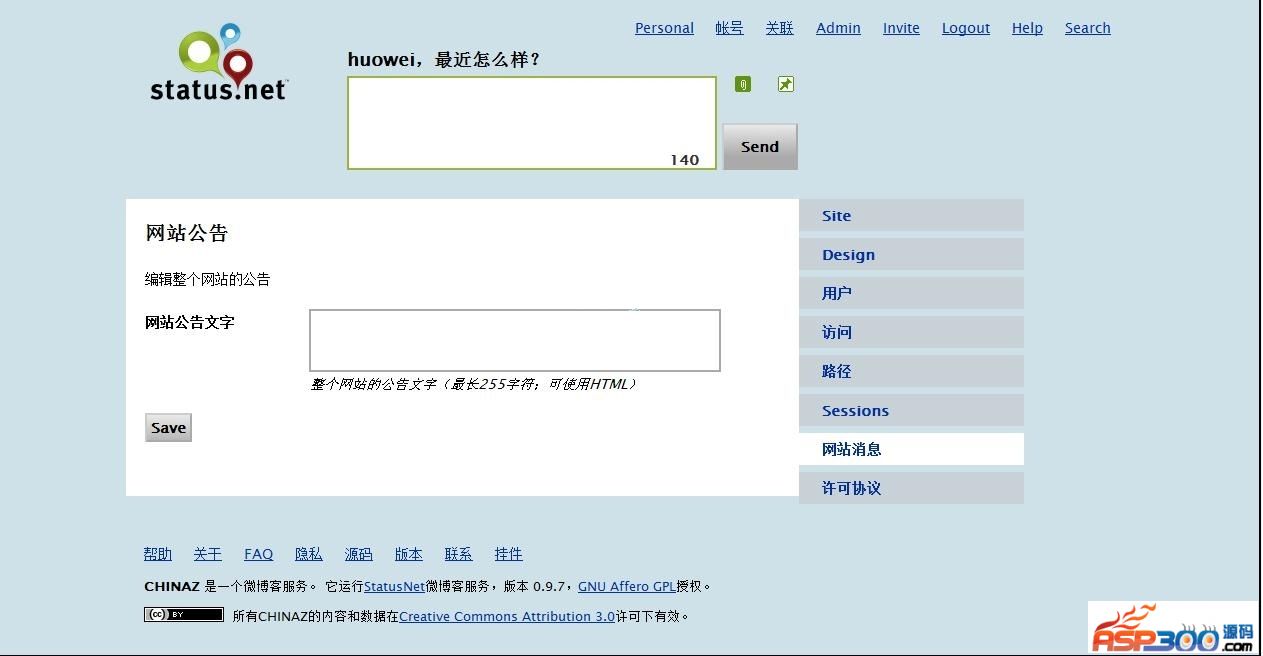Open the FAQ footer link
The height and width of the screenshot is (656, 1263).
click(259, 554)
